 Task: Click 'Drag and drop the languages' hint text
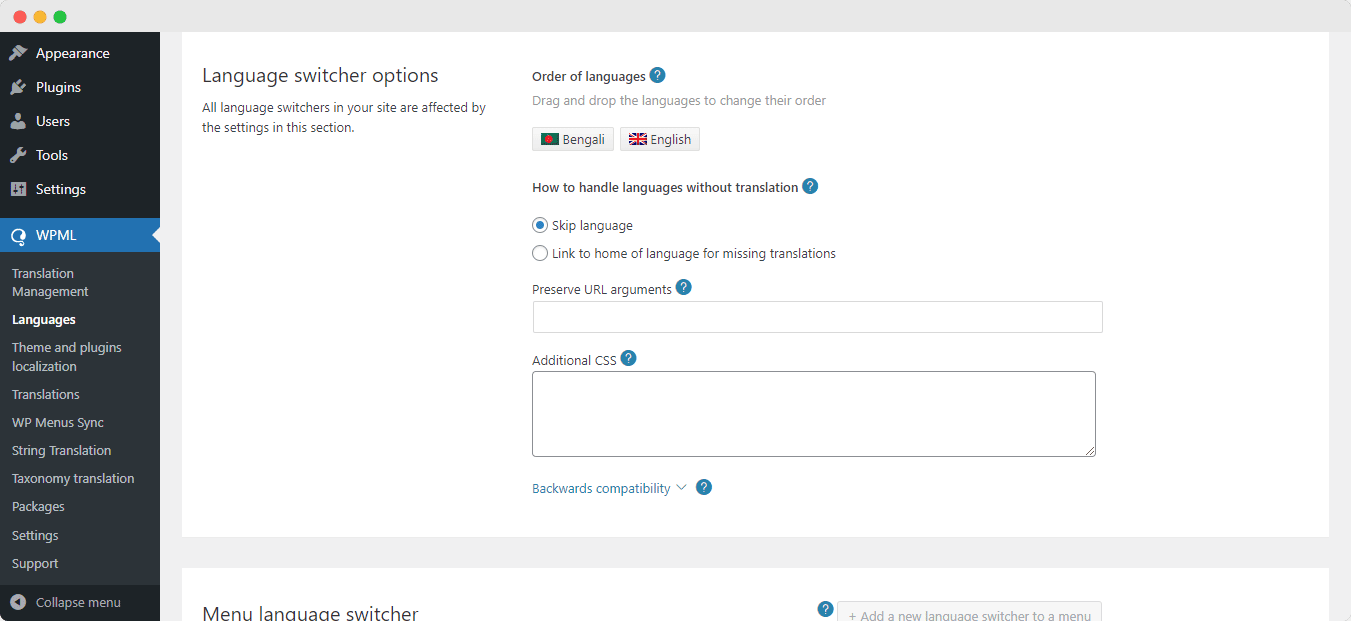(679, 100)
